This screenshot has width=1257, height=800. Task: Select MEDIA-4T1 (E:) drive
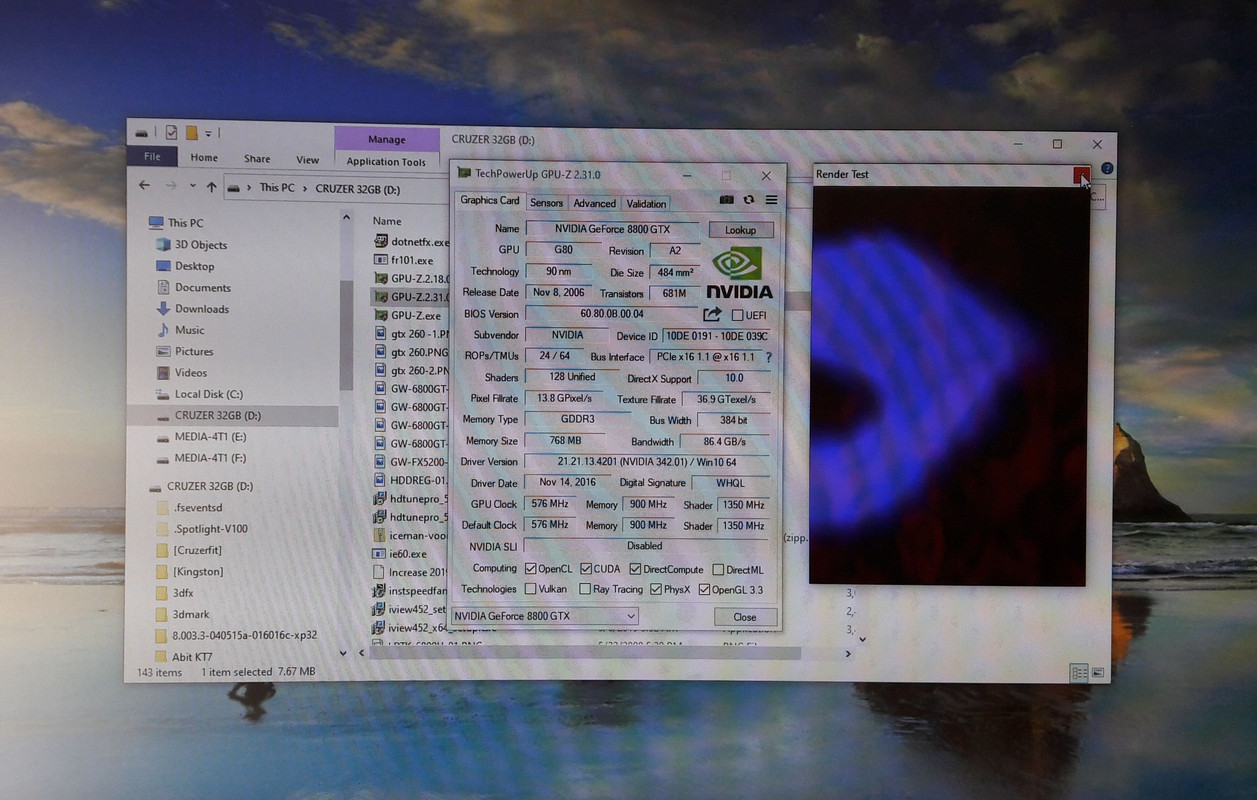201,437
